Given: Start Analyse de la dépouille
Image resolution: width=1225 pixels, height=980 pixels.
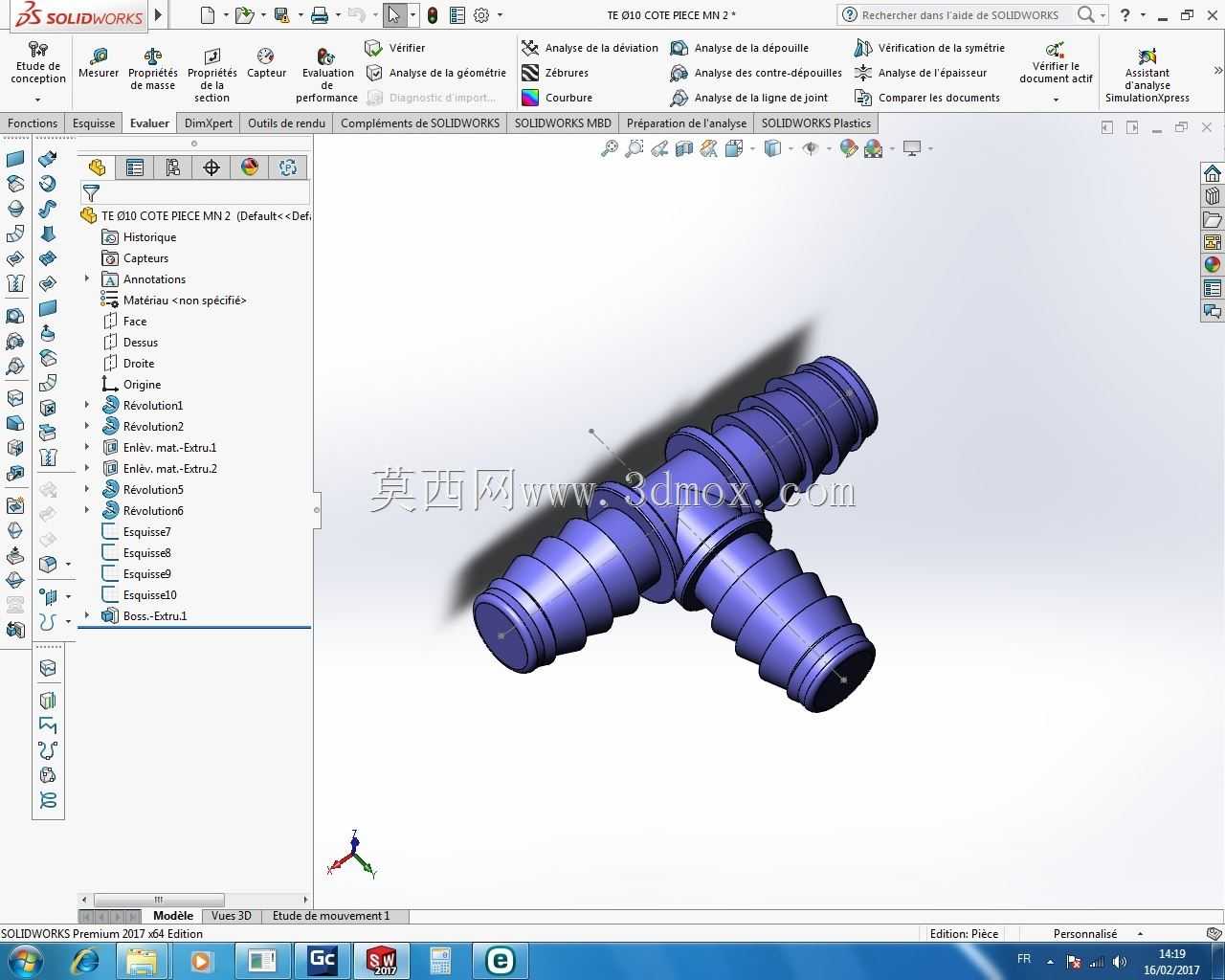Looking at the screenshot, I should point(740,48).
